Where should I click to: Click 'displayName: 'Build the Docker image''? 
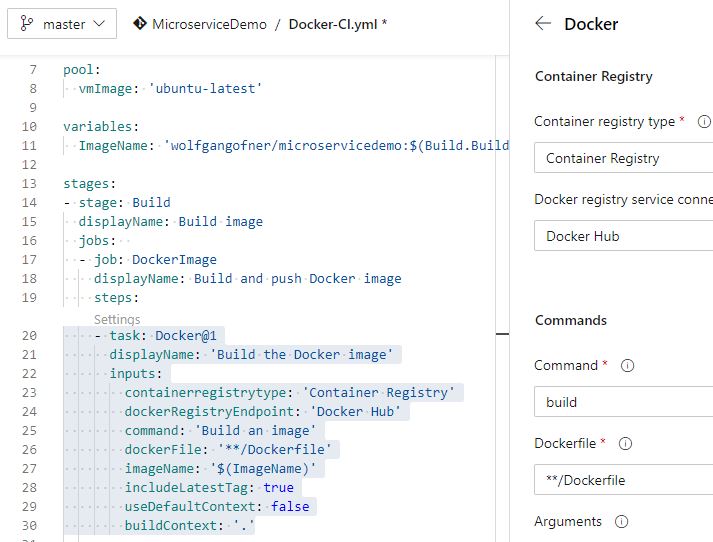251,354
